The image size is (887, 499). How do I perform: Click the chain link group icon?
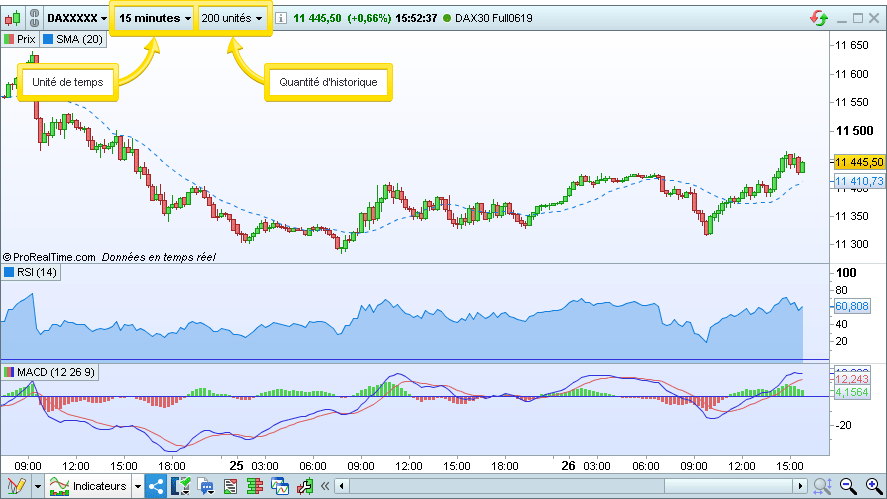click(34, 18)
